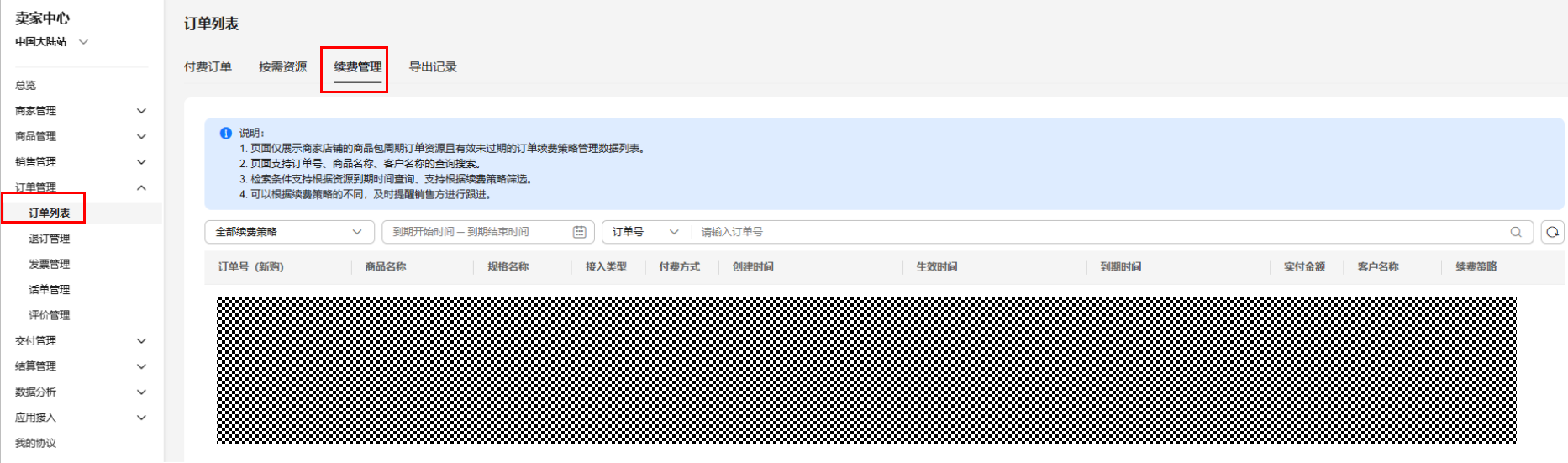1568x463 pixels.
Task: Open the 全部续费策略 filter dropdown
Action: point(291,232)
